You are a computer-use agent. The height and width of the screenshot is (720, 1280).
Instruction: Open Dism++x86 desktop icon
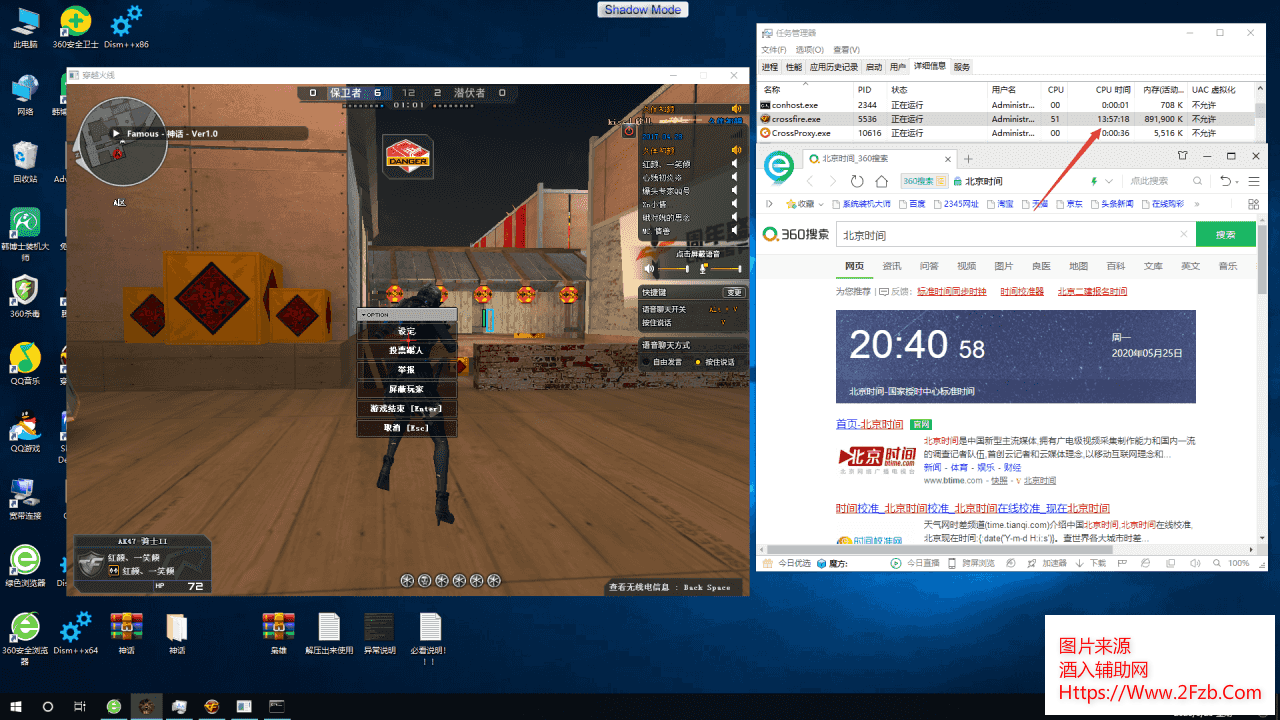pyautogui.click(x=128, y=28)
